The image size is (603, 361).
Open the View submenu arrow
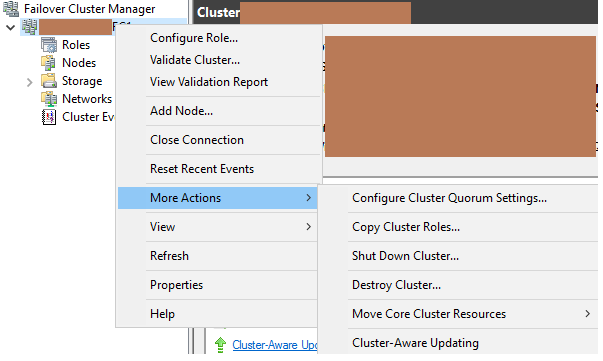click(x=308, y=226)
